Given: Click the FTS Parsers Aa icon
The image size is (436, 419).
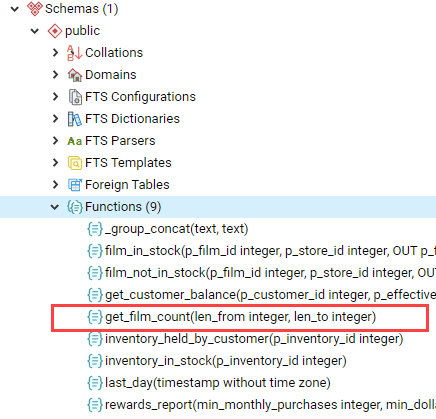Looking at the screenshot, I should coord(74,141).
